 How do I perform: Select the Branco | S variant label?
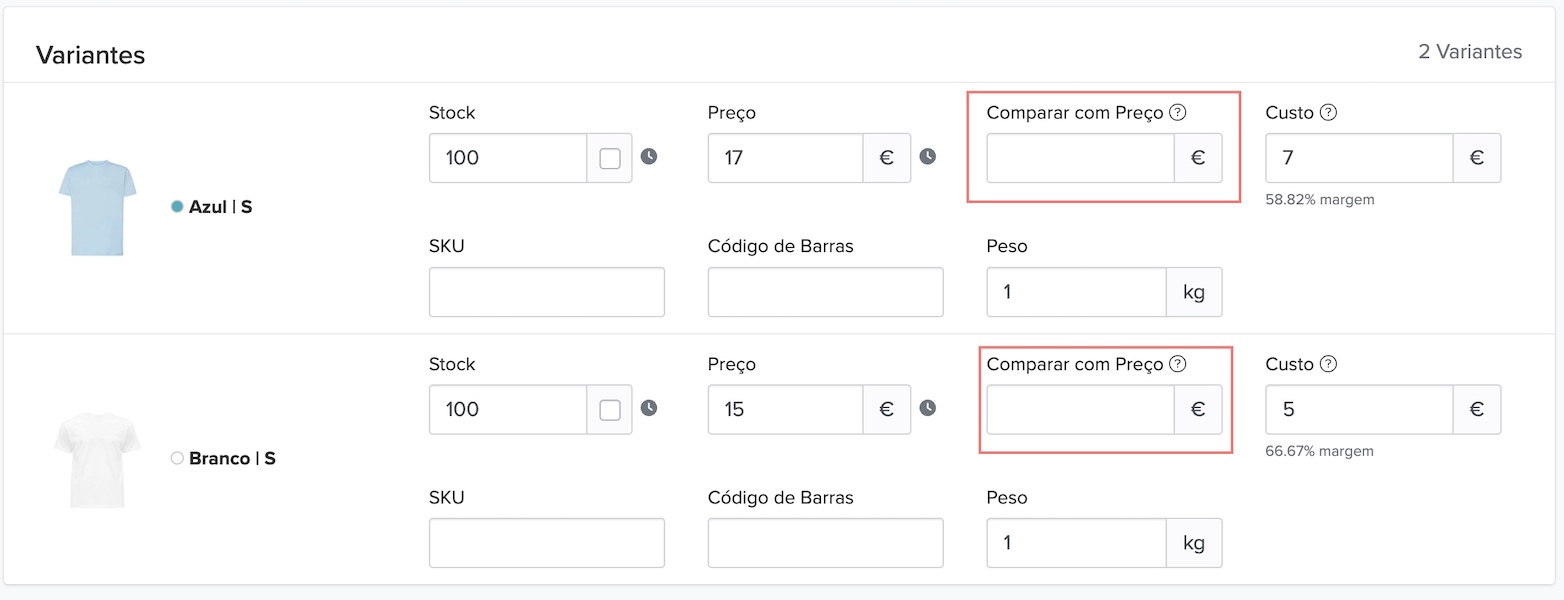[232, 458]
